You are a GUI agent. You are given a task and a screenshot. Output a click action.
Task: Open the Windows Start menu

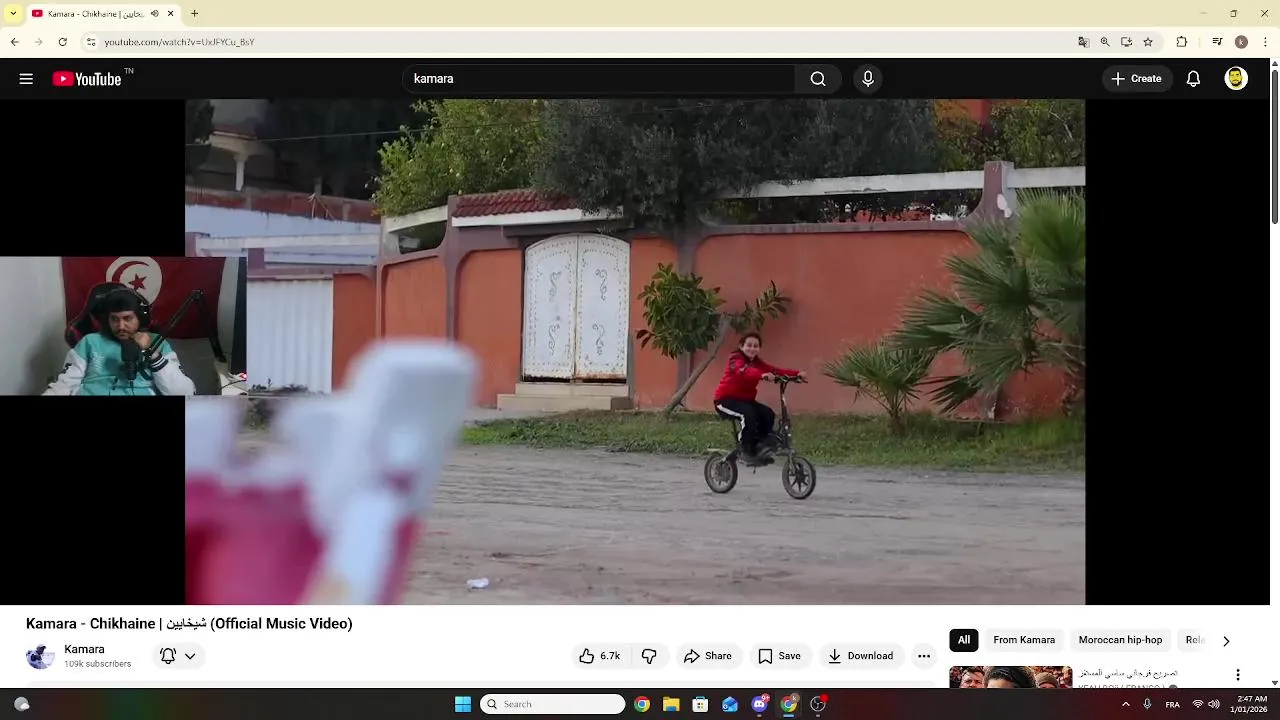(462, 704)
